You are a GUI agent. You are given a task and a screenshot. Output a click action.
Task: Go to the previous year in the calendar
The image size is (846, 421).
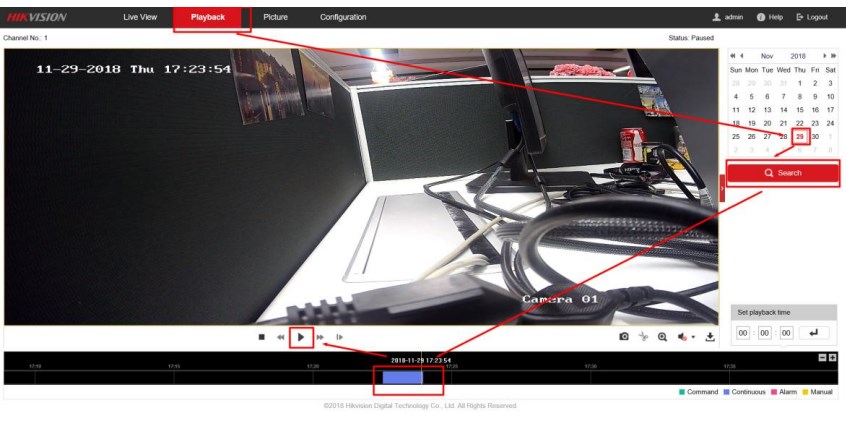pyautogui.click(x=733, y=56)
